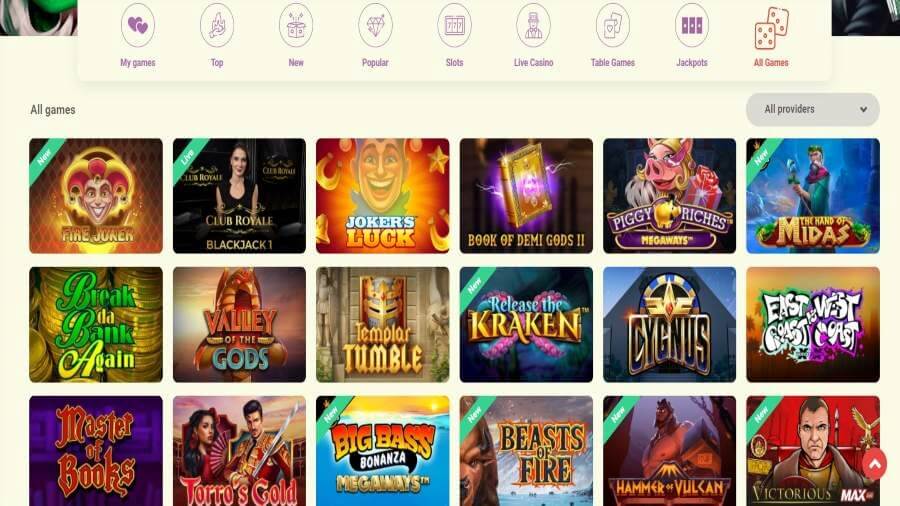Open the New gift box icon

click(x=296, y=25)
